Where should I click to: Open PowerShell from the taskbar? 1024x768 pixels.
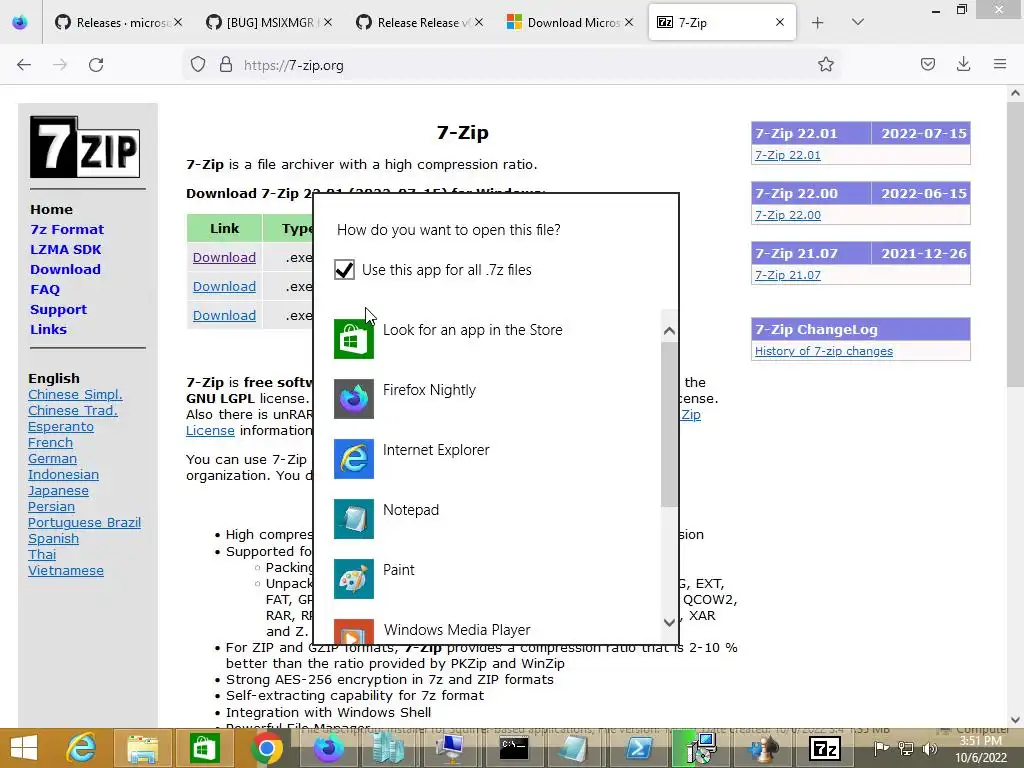click(638, 748)
